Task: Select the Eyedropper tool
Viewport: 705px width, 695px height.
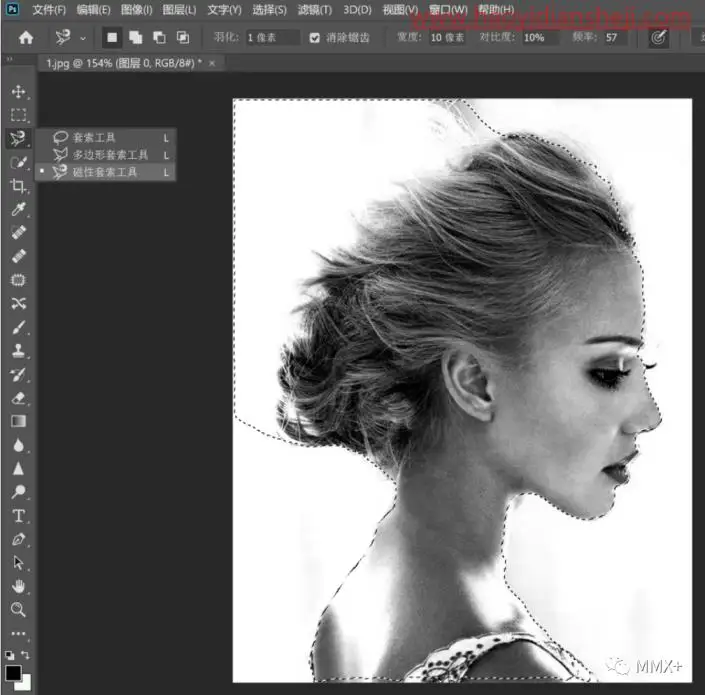Action: pos(18,209)
